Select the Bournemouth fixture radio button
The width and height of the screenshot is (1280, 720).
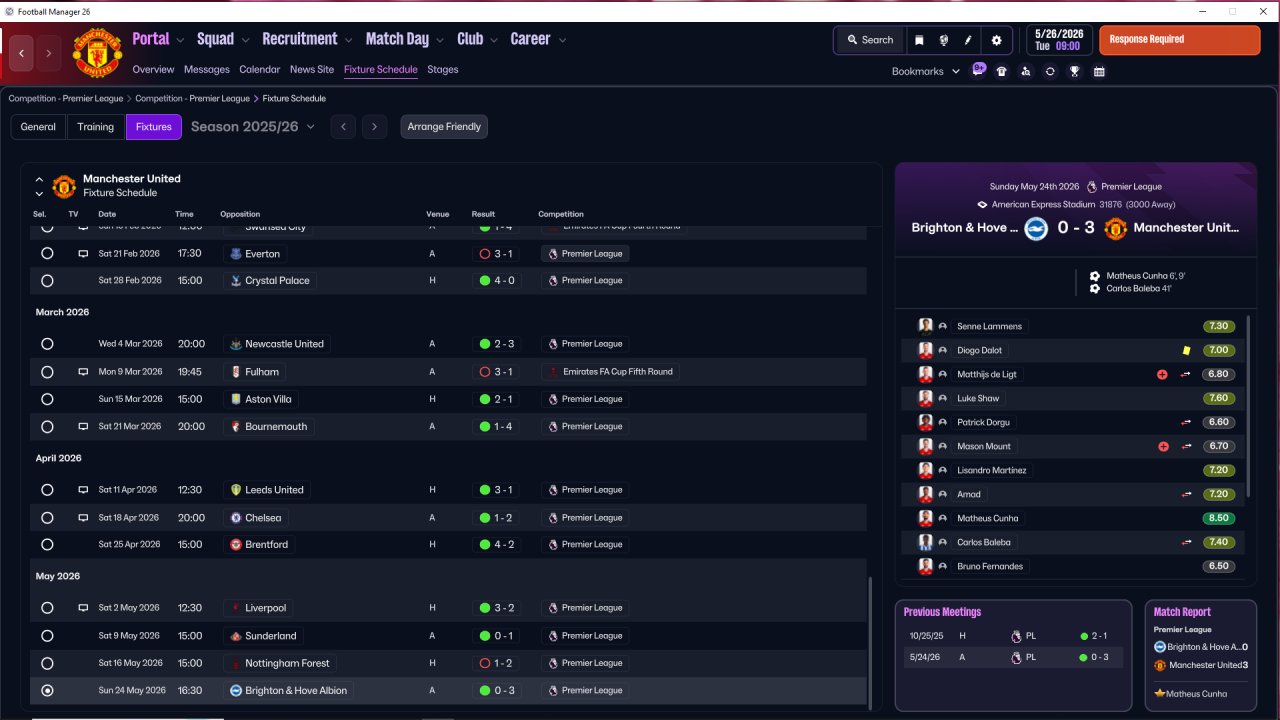(47, 427)
